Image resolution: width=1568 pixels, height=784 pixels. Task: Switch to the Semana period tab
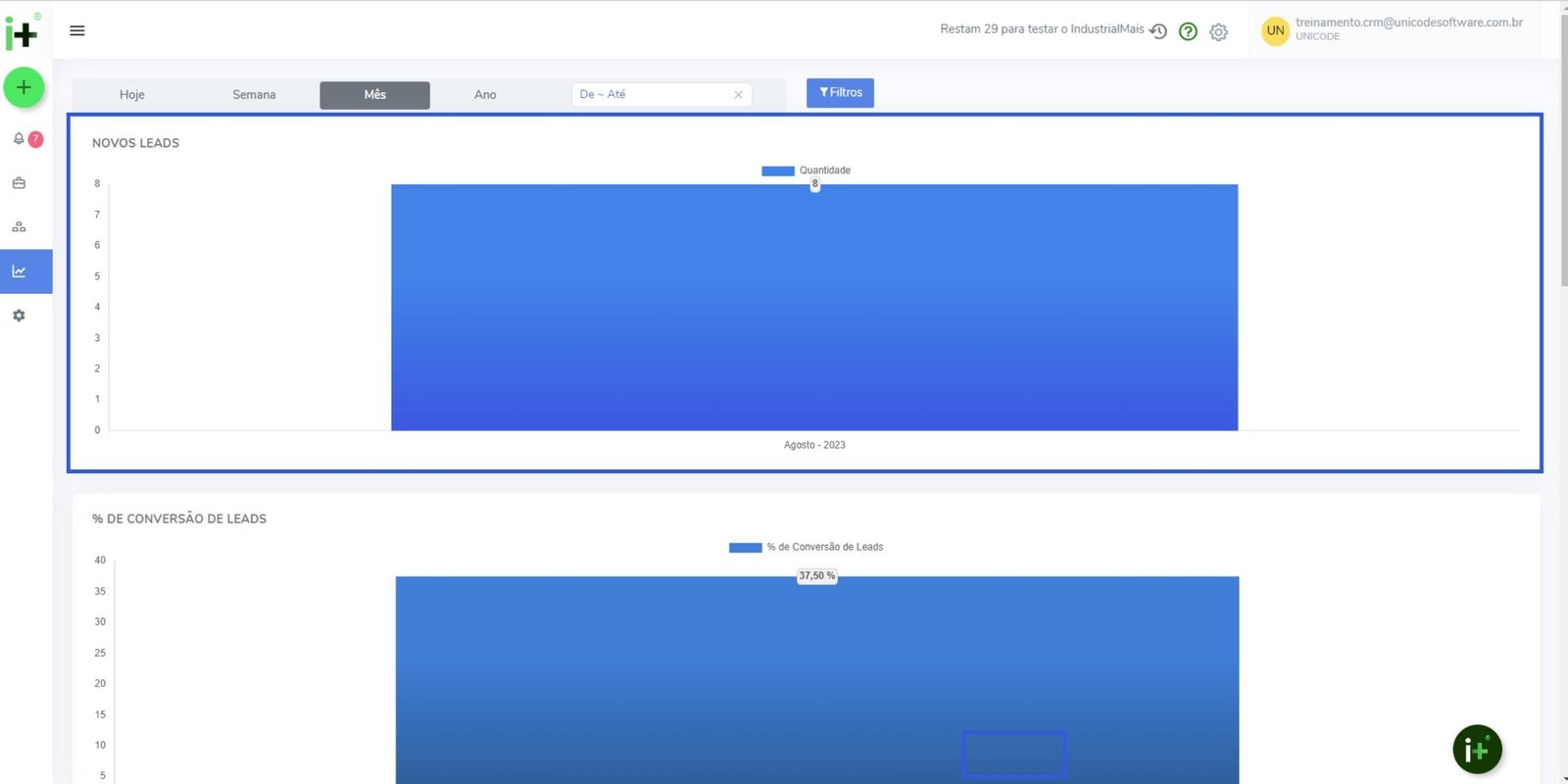[x=254, y=95]
